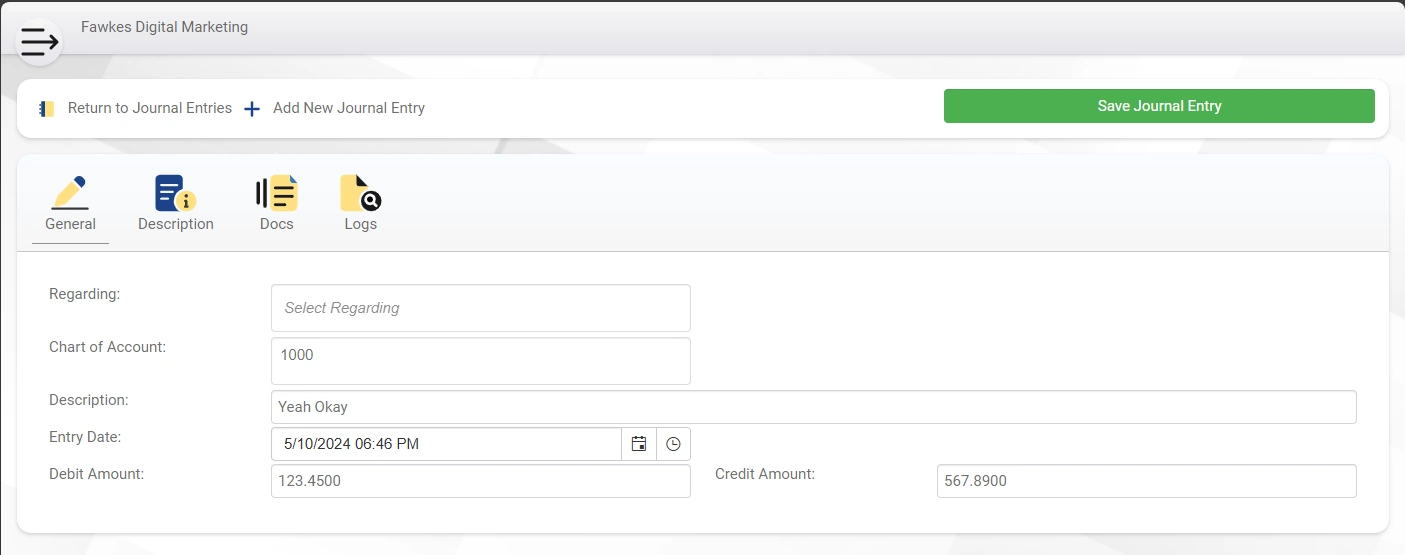Open the Description document info icon
The width and height of the screenshot is (1405, 555).
pyautogui.click(x=176, y=192)
